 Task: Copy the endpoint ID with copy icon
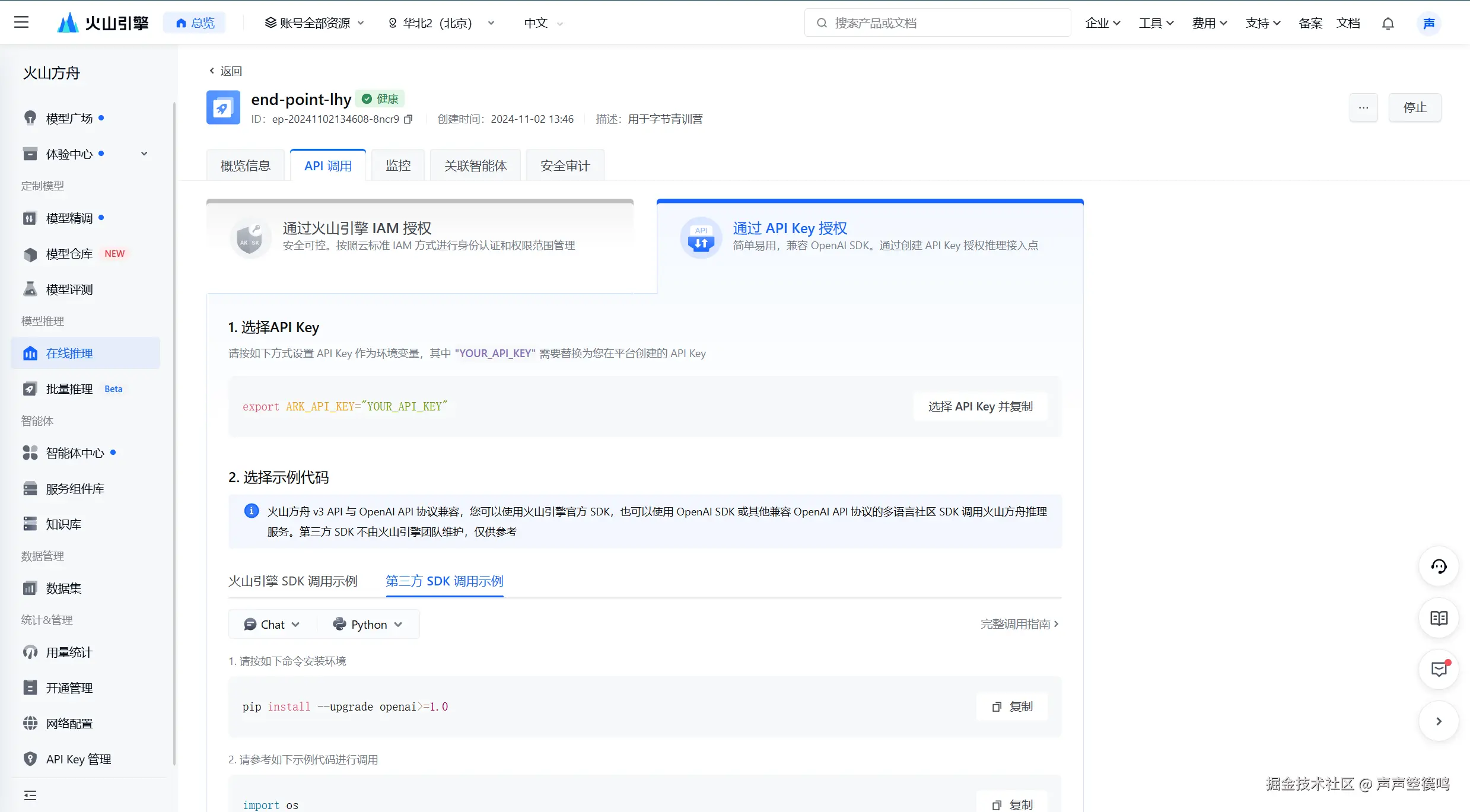(408, 119)
